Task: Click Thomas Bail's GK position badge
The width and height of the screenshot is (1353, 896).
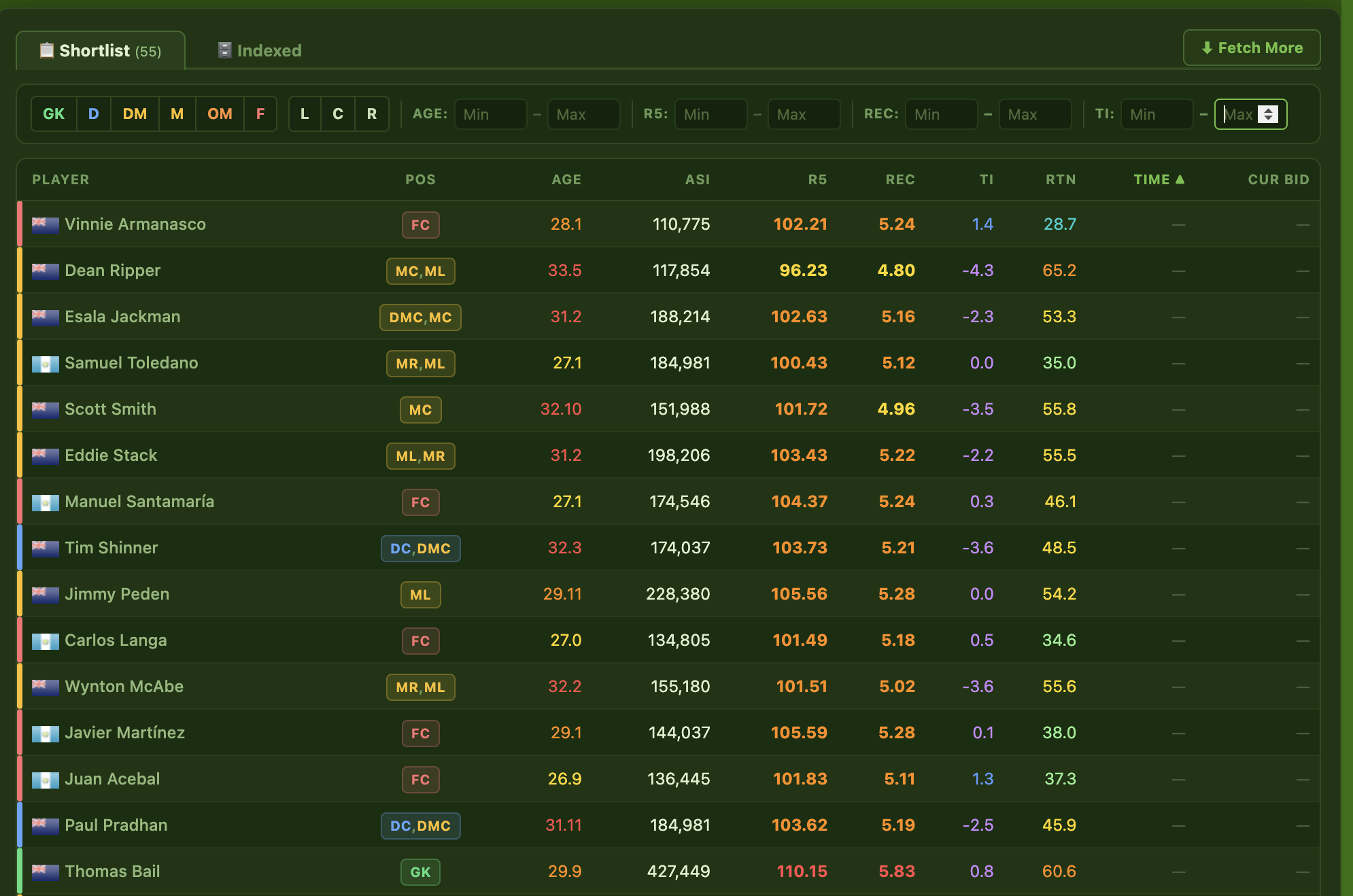Action: point(421,872)
